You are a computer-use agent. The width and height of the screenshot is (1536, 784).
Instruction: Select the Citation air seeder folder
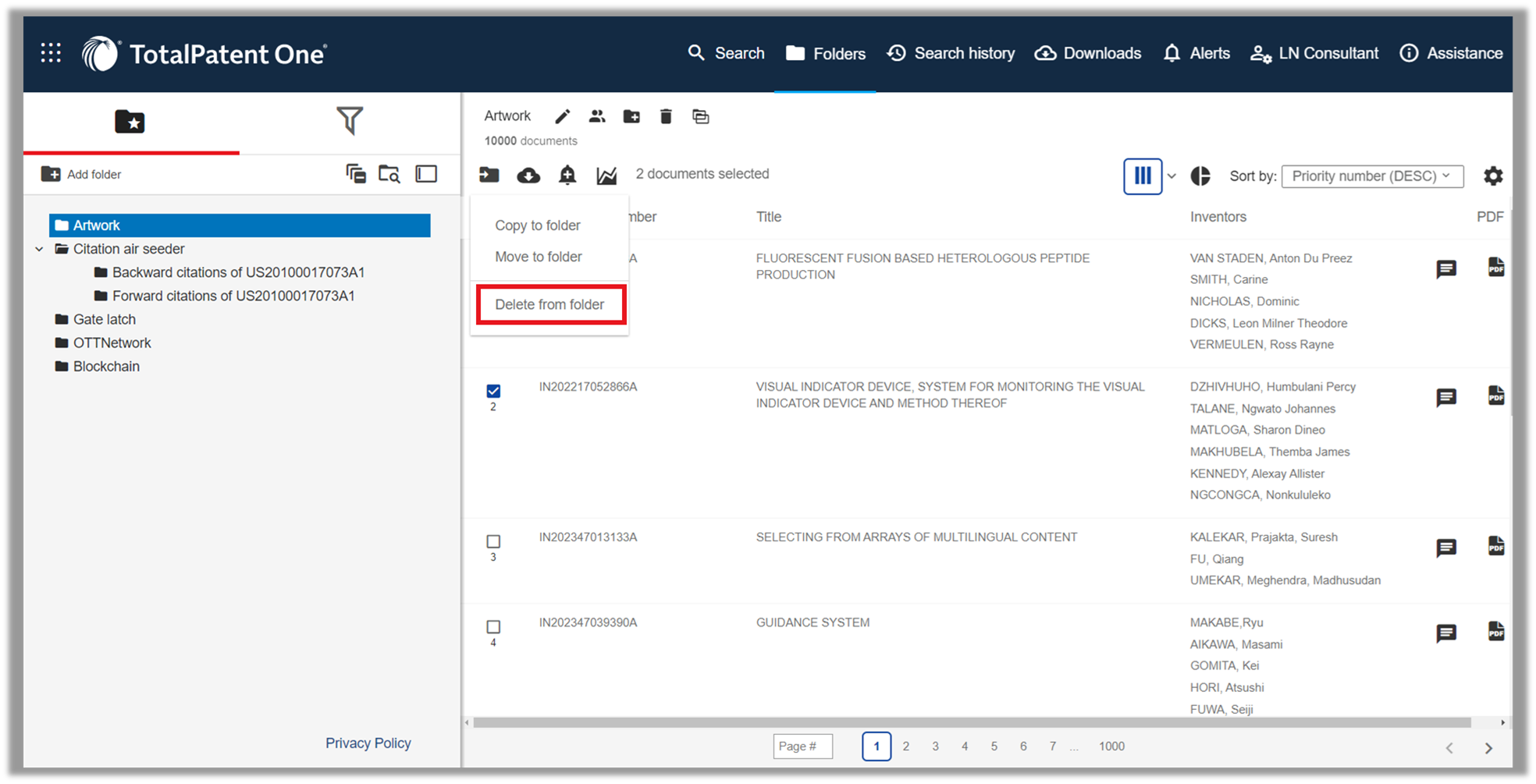coord(120,249)
